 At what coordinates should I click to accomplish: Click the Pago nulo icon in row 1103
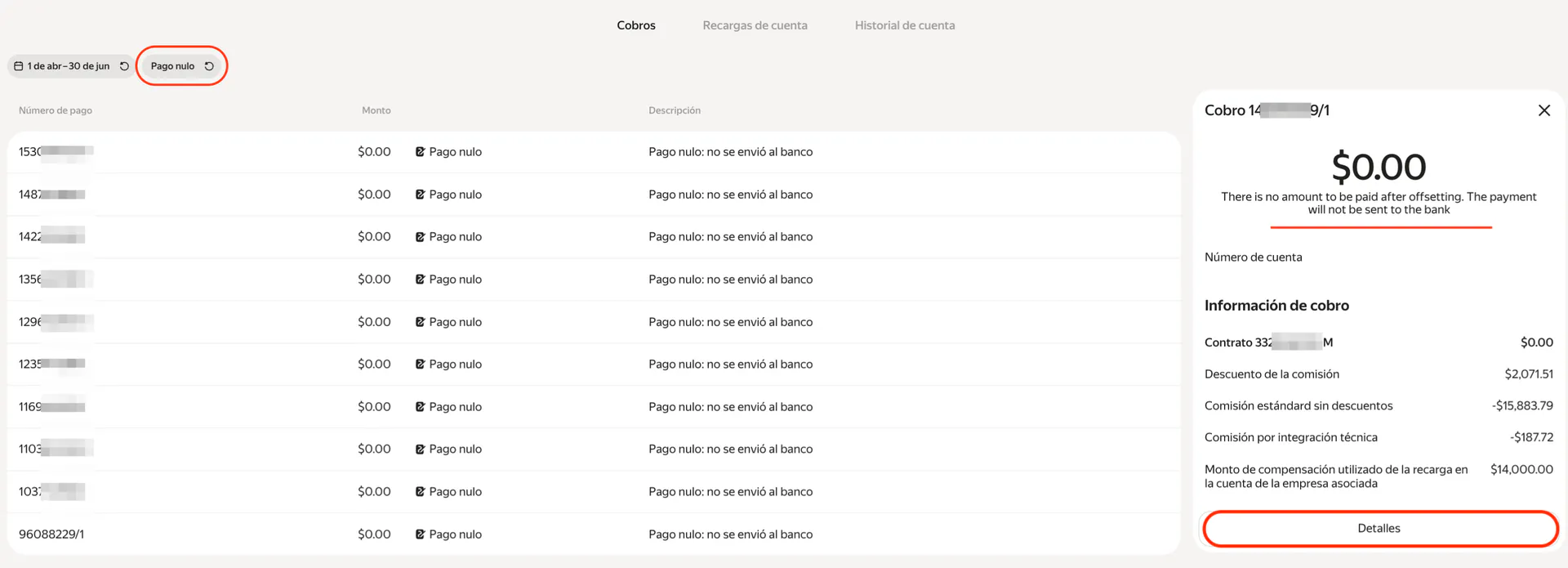(420, 449)
